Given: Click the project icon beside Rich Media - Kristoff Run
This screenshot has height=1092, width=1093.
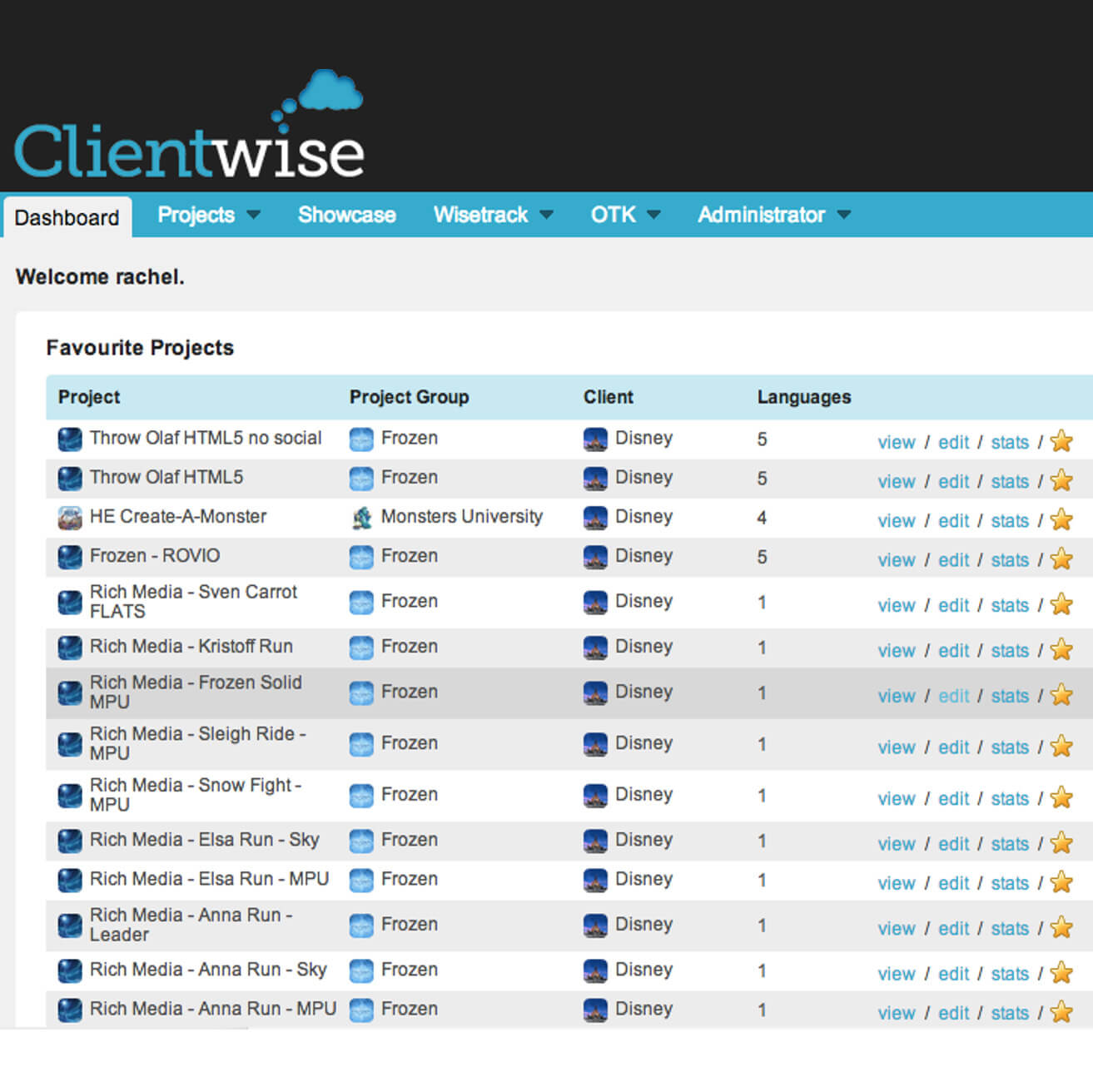Looking at the screenshot, I should pos(70,648).
